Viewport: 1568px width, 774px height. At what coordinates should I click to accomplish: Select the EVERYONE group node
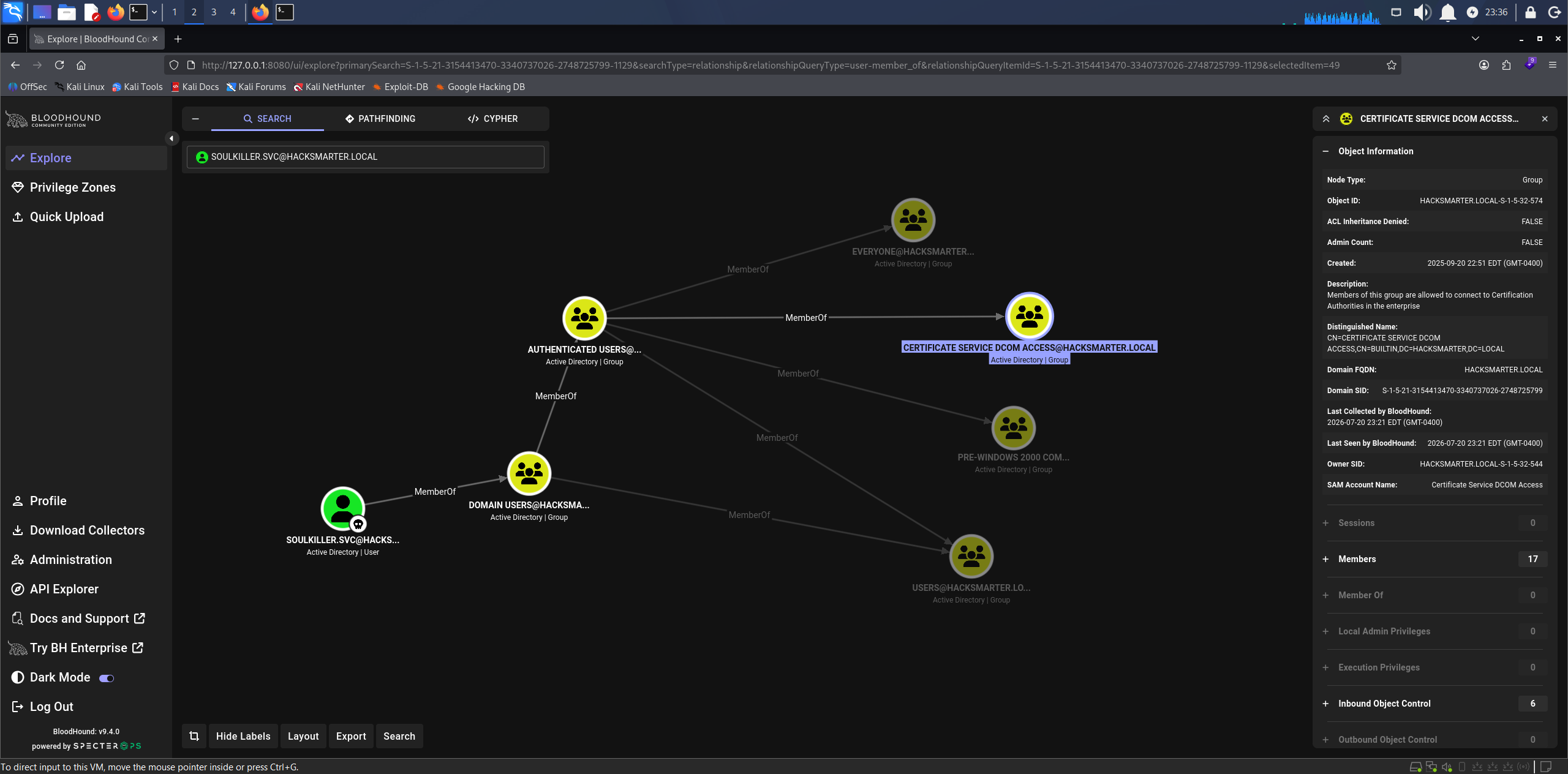click(913, 220)
